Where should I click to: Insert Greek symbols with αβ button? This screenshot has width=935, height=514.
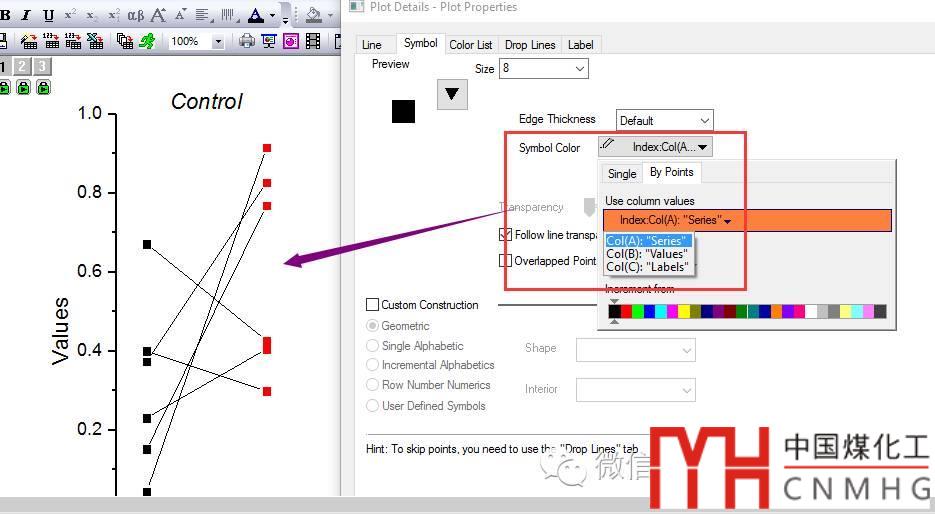click(136, 16)
